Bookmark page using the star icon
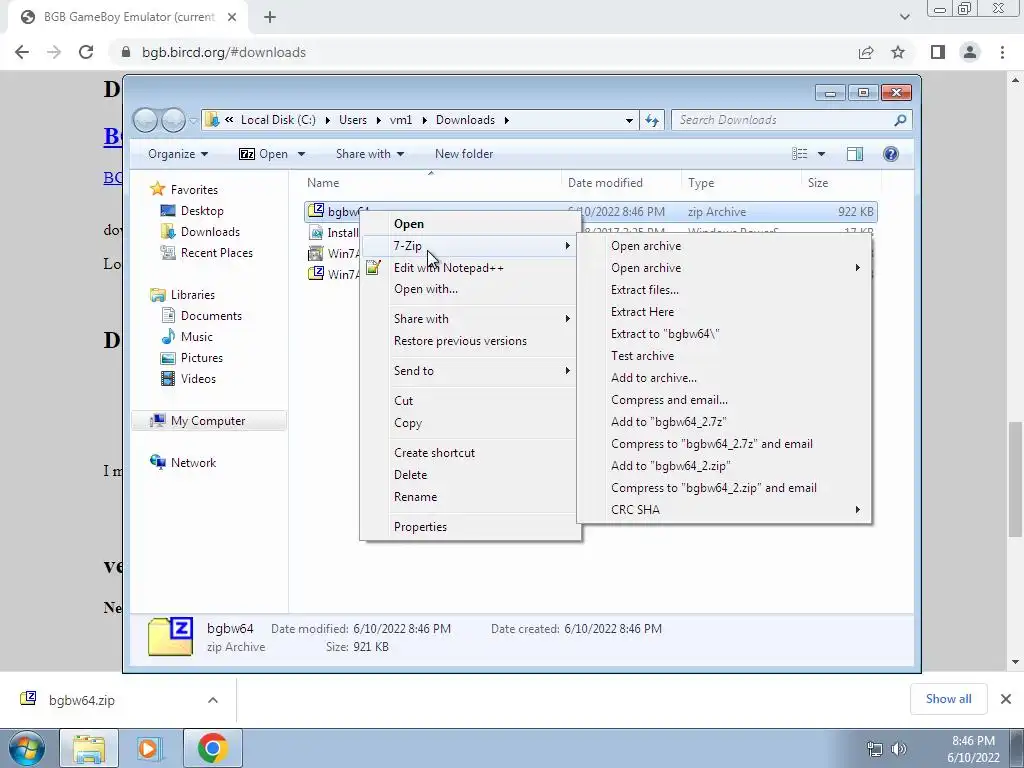This screenshot has height=768, width=1024. (898, 52)
